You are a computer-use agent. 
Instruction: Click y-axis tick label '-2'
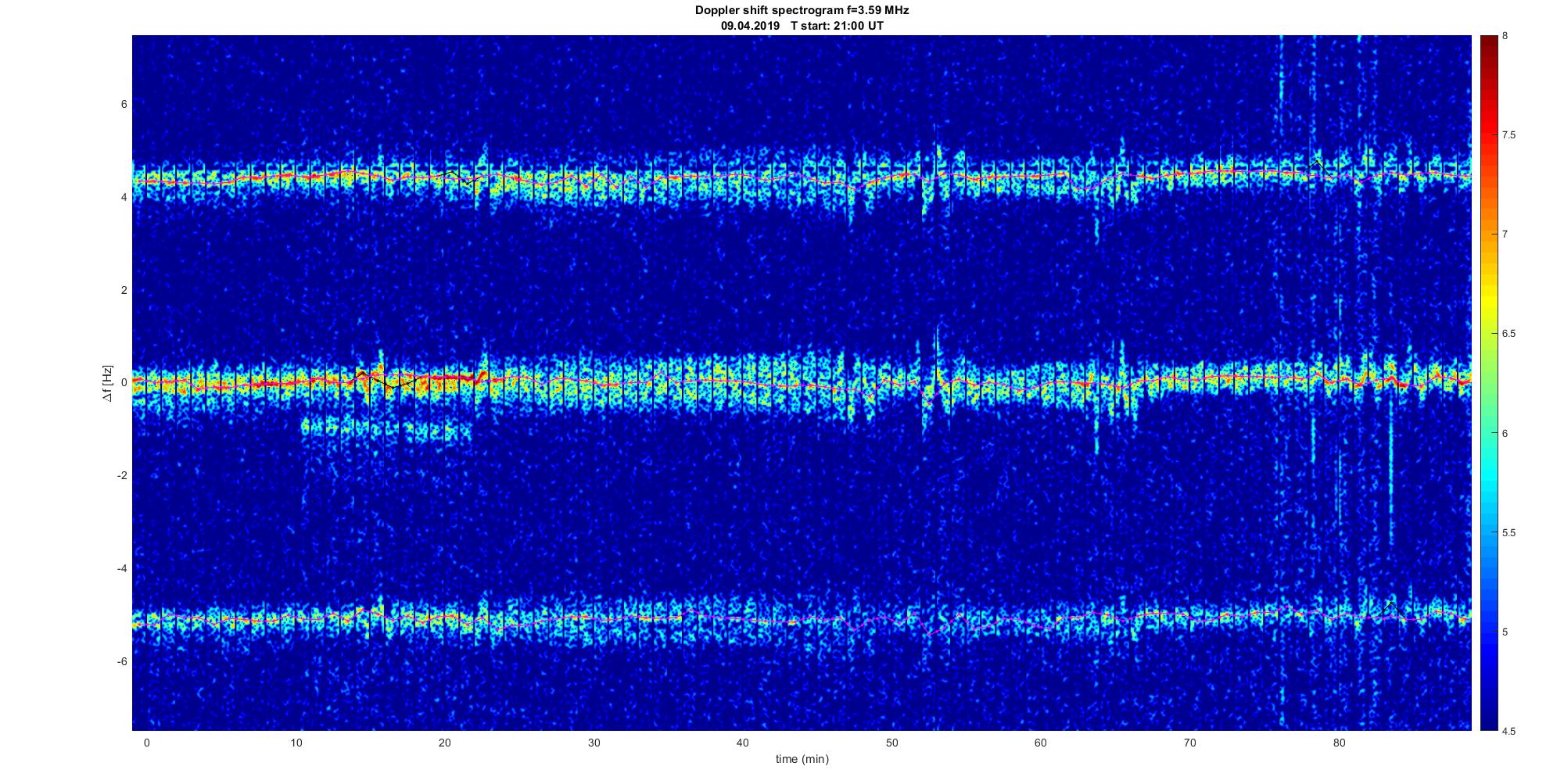pos(122,475)
